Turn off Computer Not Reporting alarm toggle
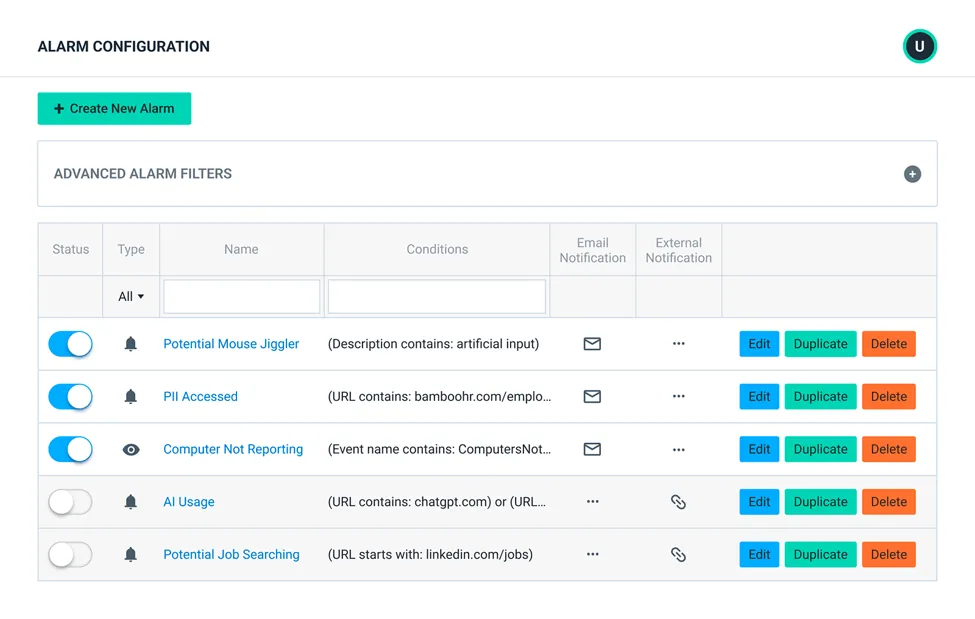The image size is (975, 619). pyautogui.click(x=70, y=449)
